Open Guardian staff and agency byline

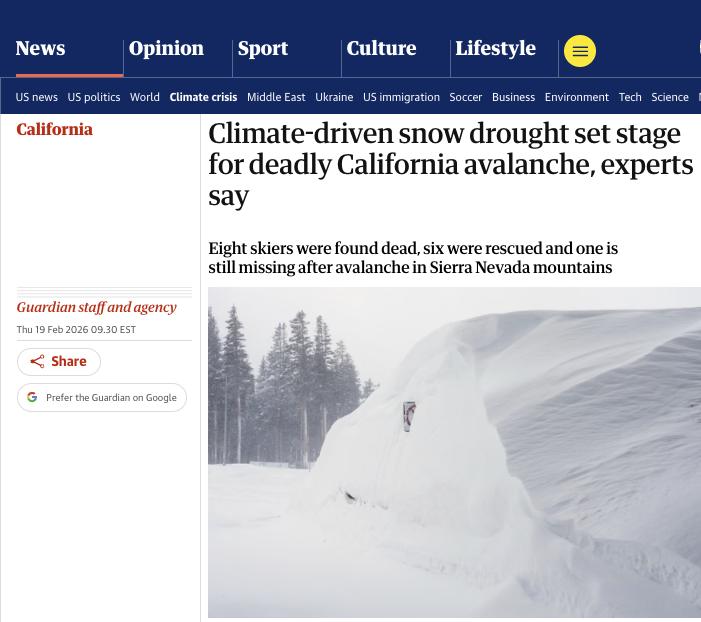[x=97, y=307]
